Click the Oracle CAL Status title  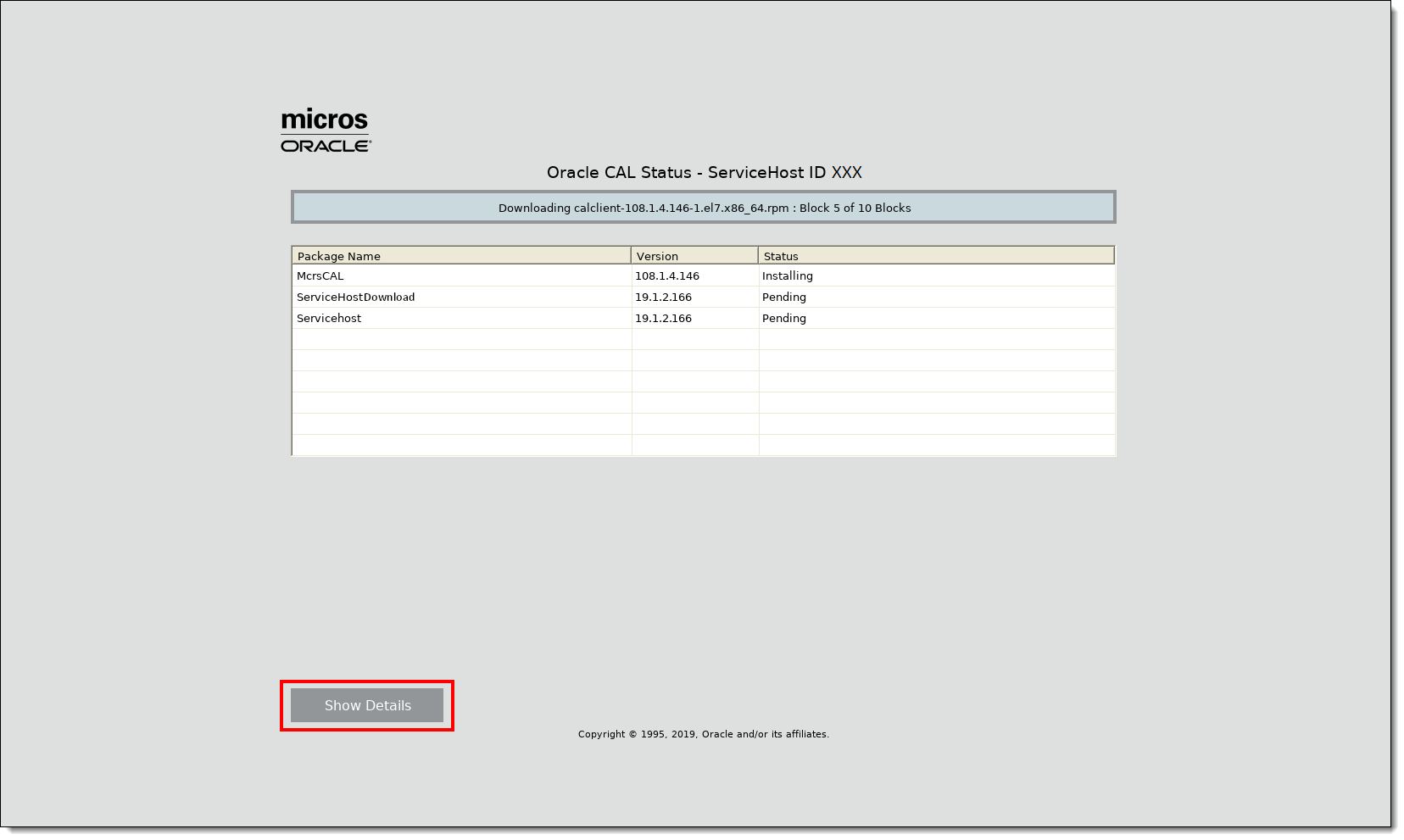(619, 173)
